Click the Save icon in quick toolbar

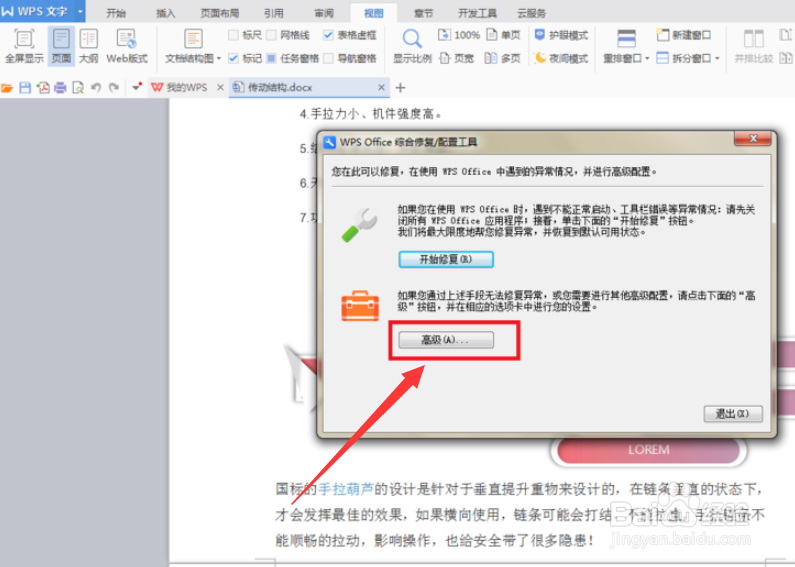coord(25,88)
